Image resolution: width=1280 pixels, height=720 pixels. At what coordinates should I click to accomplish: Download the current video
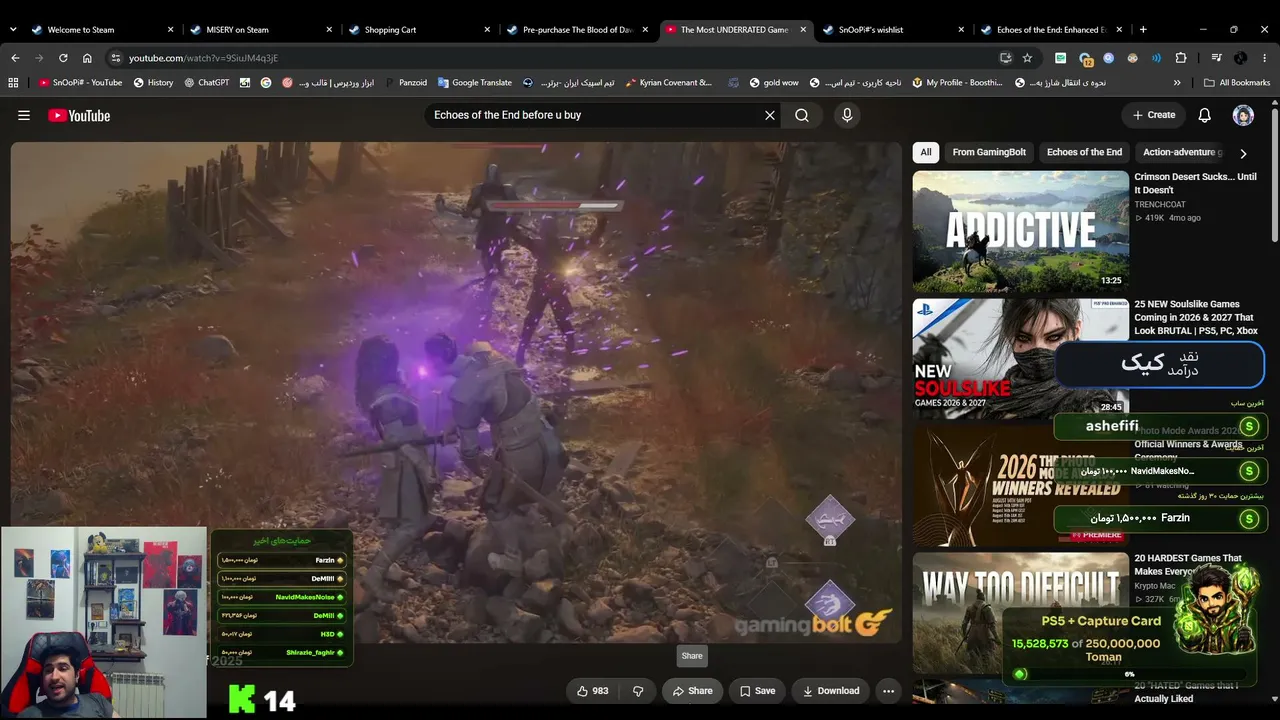pos(830,691)
